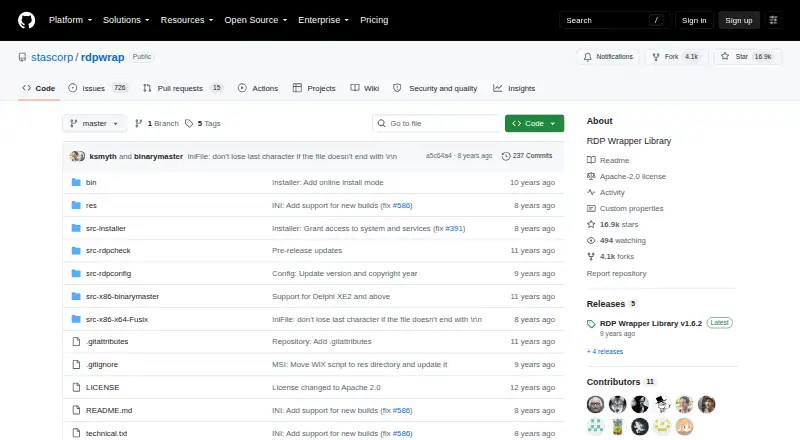The width and height of the screenshot is (800, 440).
Task: Click the Sign up button
Action: (739, 20)
